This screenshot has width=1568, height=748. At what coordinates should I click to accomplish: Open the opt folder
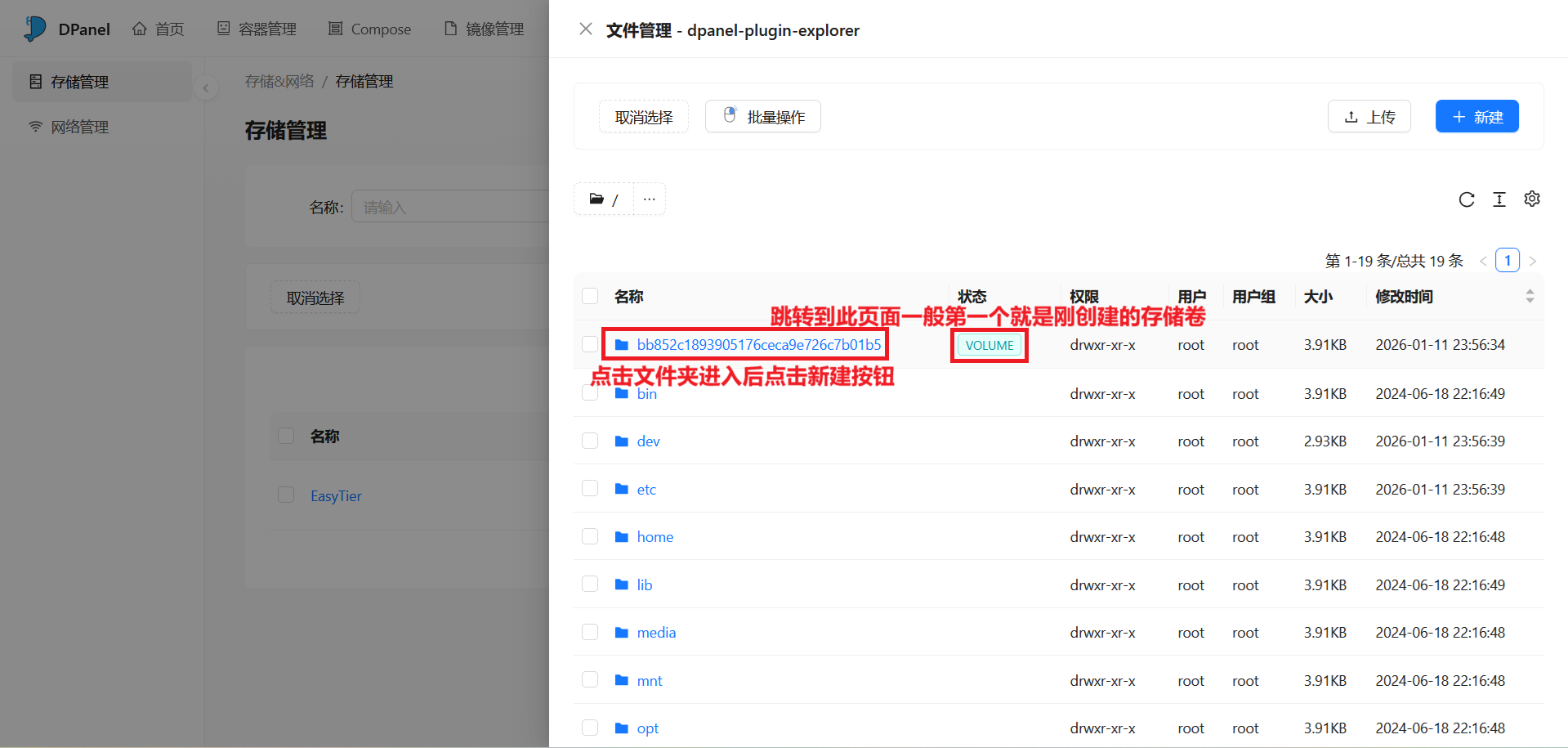[x=648, y=728]
